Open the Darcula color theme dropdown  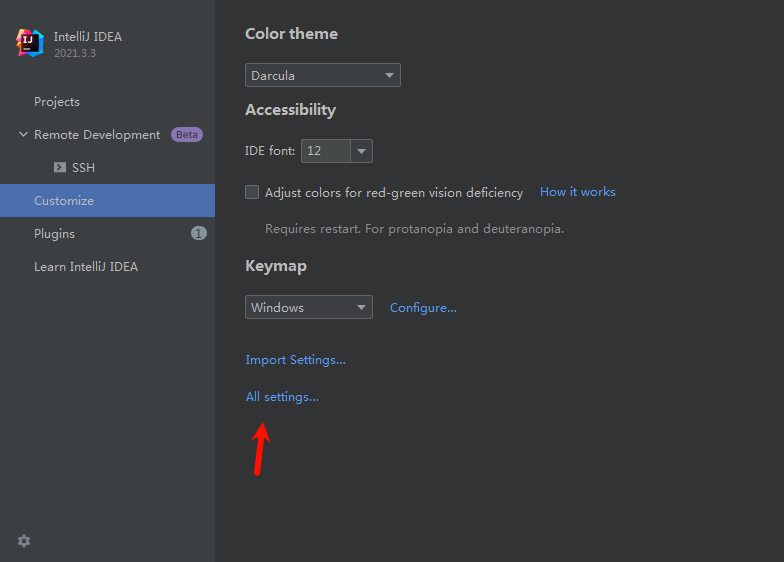click(322, 75)
